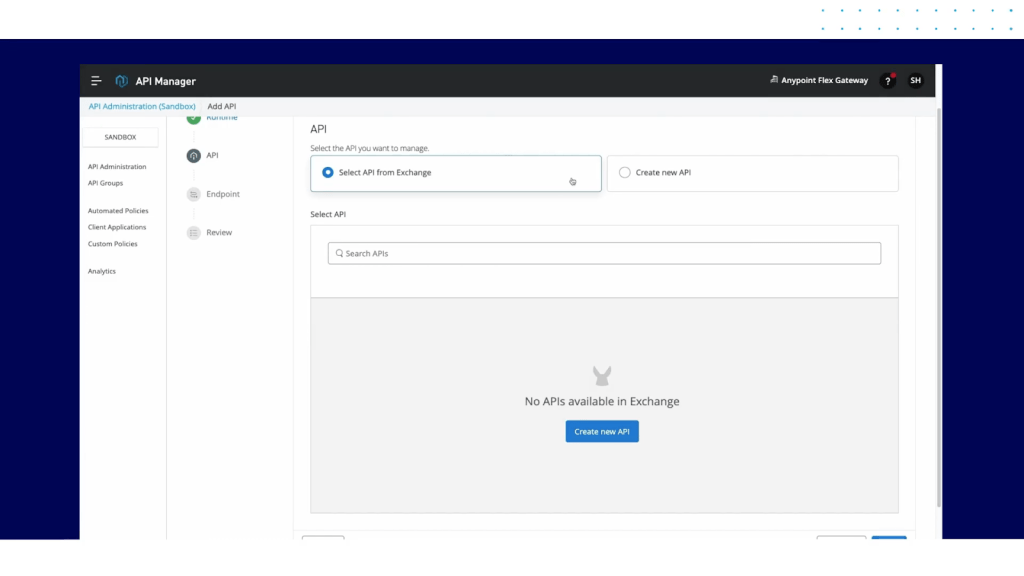This screenshot has height=576, width=1024.
Task: Open the help question mark icon
Action: [887, 81]
